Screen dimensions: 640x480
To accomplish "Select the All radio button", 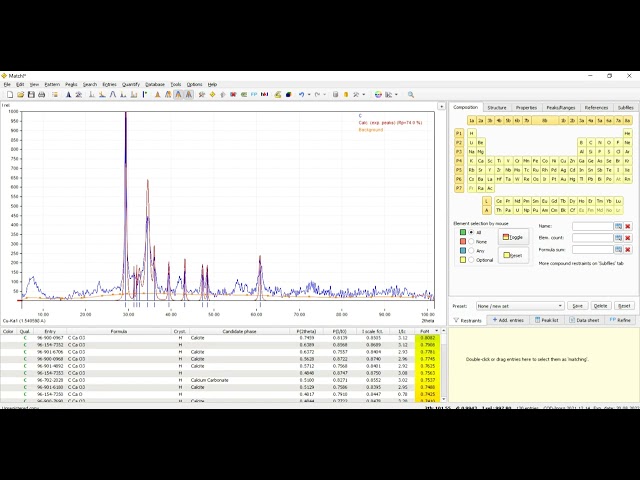I will pyautogui.click(x=471, y=232).
